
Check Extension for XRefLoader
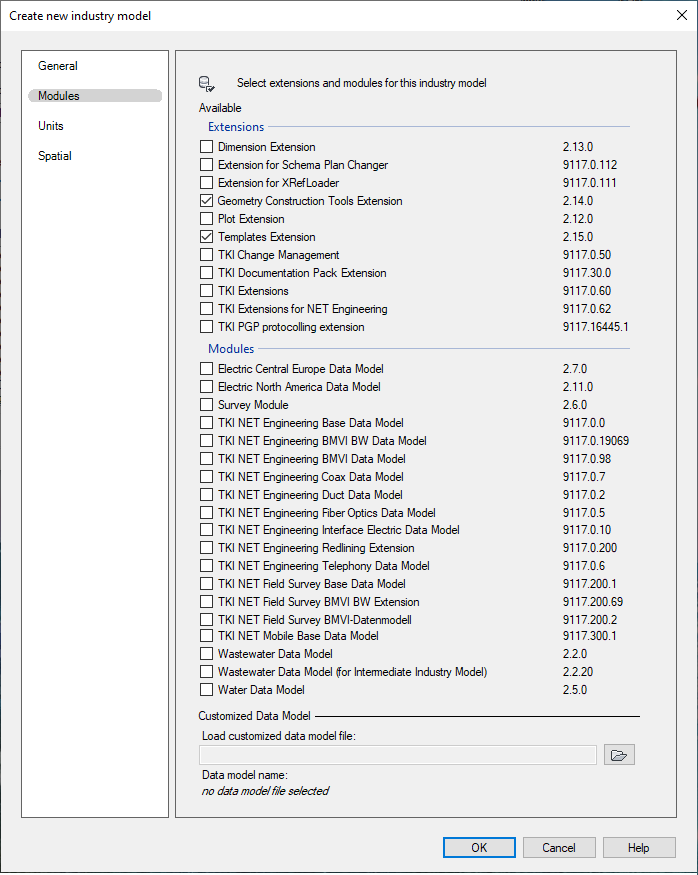coord(206,182)
